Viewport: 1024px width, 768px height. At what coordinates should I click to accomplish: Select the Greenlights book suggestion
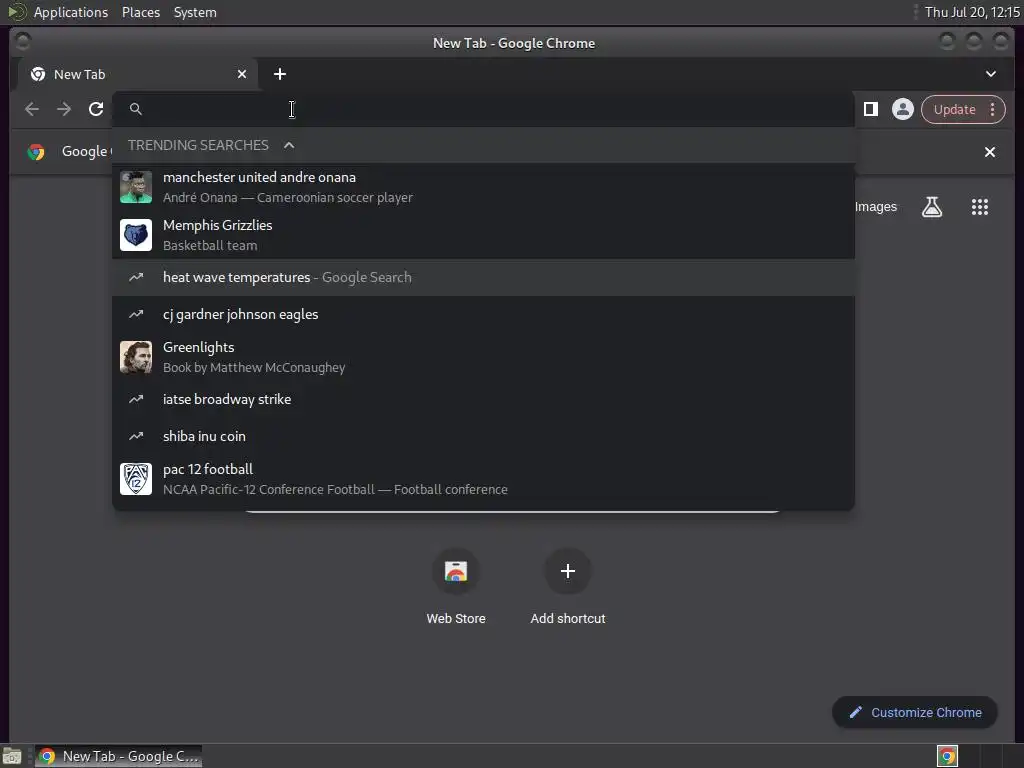pos(483,357)
